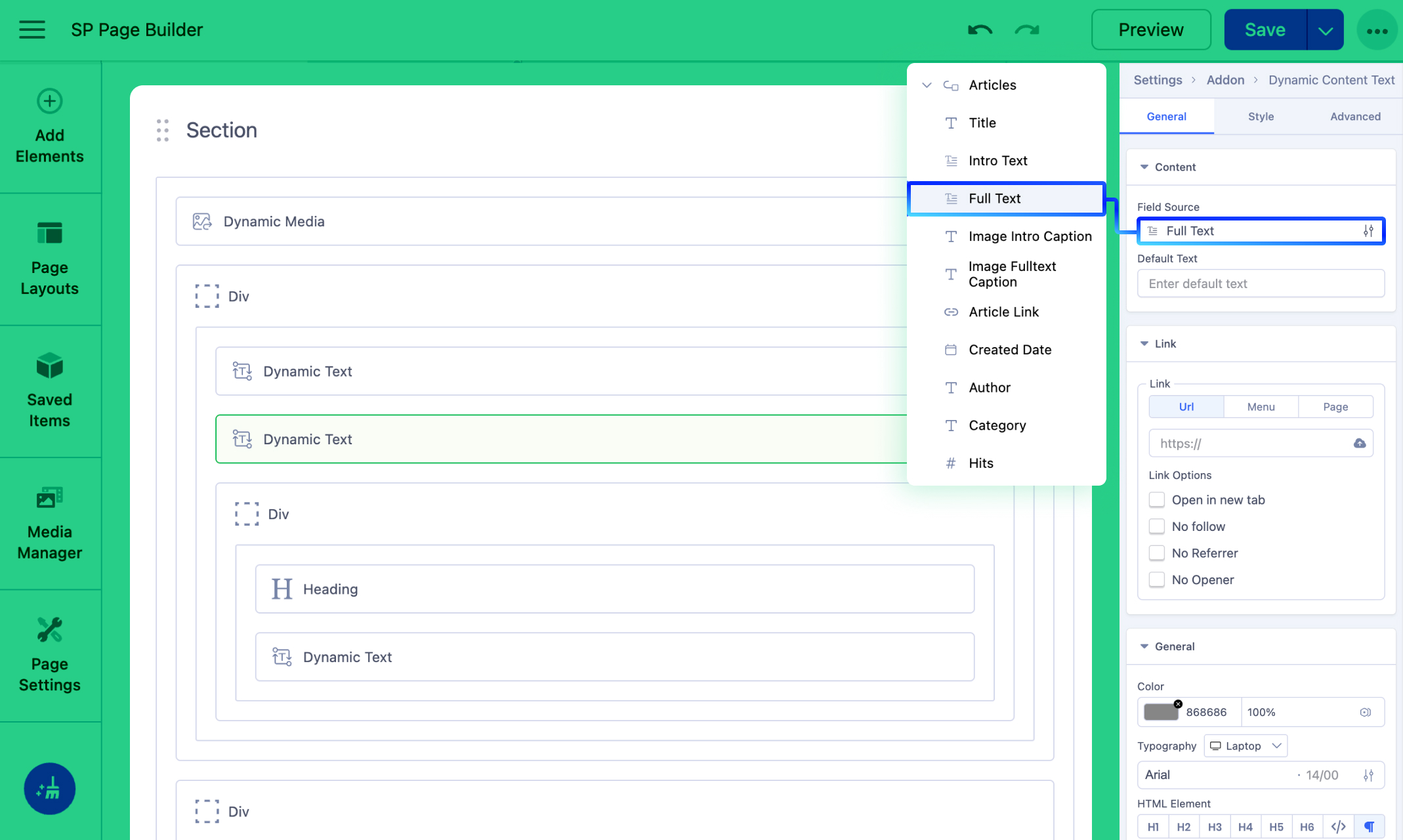Select the H2 HTML element button
This screenshot has height=840, width=1403.
click(x=1183, y=827)
